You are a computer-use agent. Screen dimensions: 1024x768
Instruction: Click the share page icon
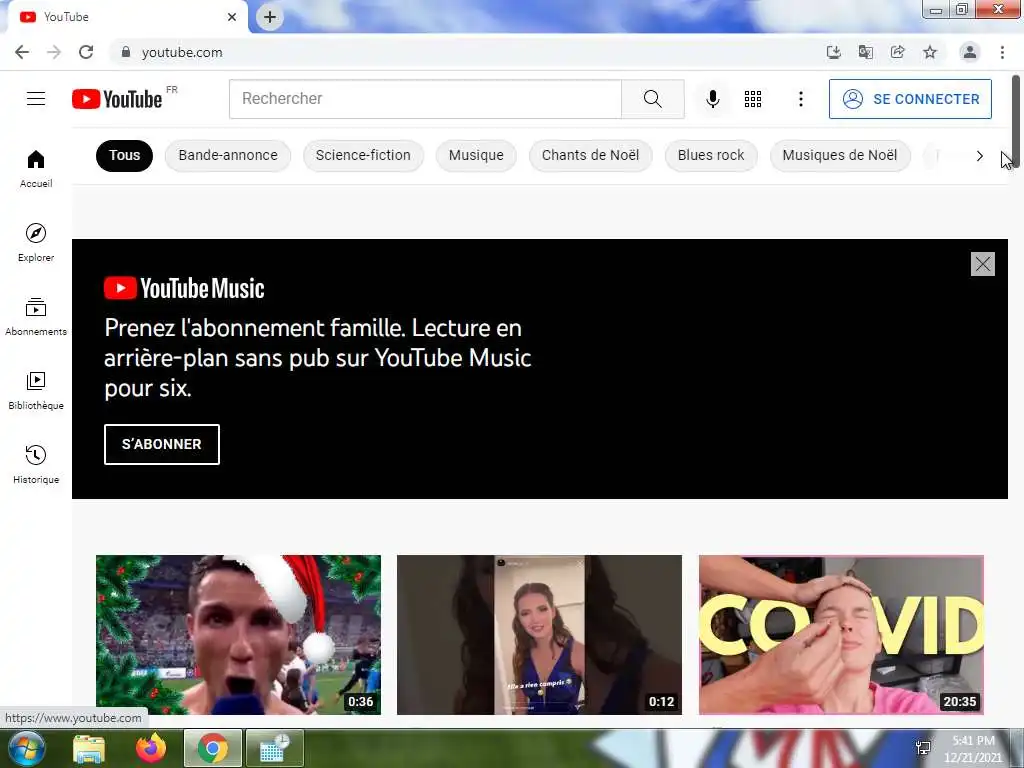pos(897,52)
